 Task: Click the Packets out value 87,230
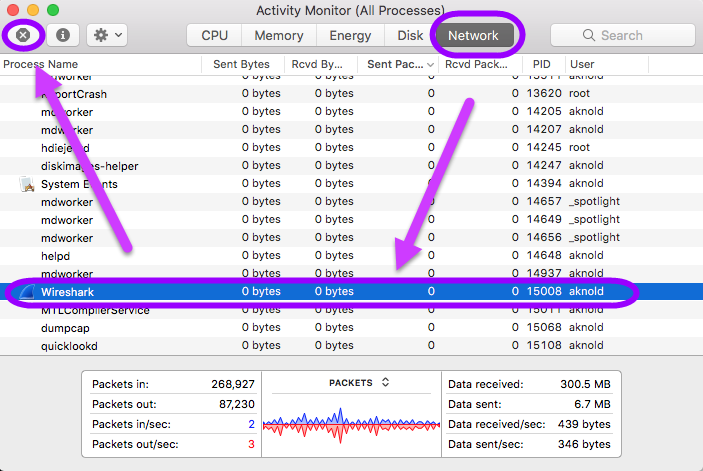(237, 404)
